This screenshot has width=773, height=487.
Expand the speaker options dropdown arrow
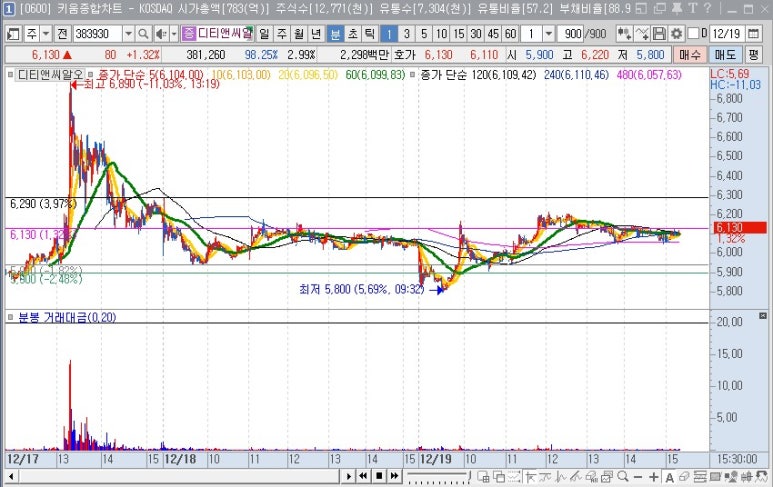coord(174,34)
